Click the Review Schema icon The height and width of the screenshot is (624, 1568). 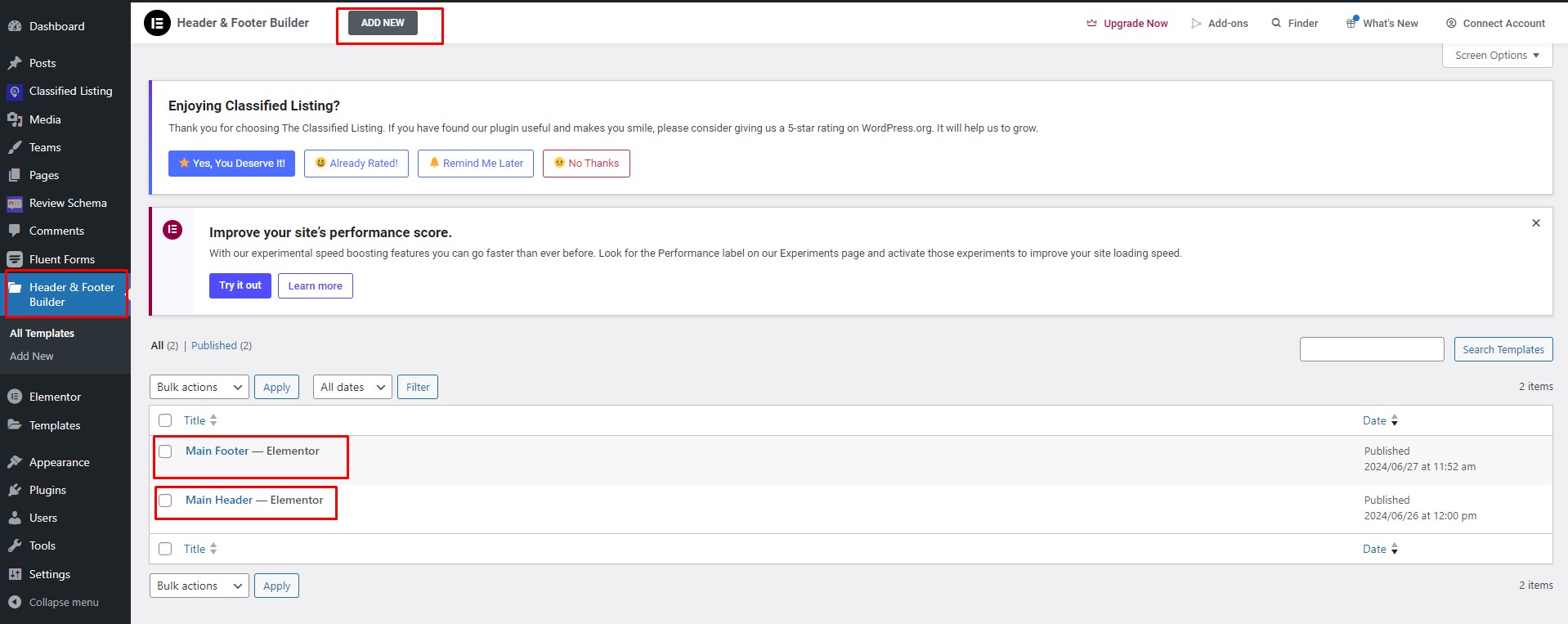point(15,204)
